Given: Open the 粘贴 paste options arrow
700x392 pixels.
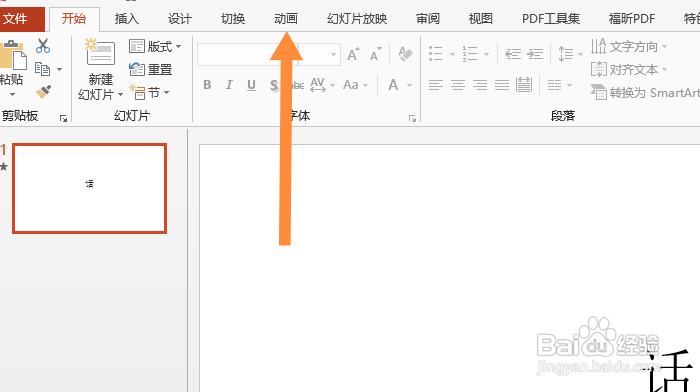Looking at the screenshot, I should point(12,95).
